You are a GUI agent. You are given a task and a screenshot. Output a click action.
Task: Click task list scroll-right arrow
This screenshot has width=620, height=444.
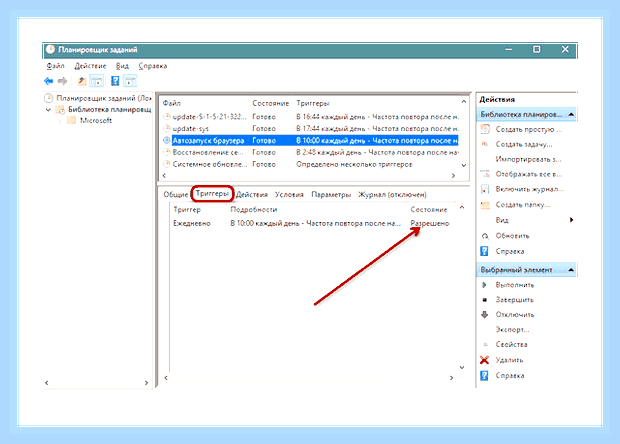coord(454,176)
